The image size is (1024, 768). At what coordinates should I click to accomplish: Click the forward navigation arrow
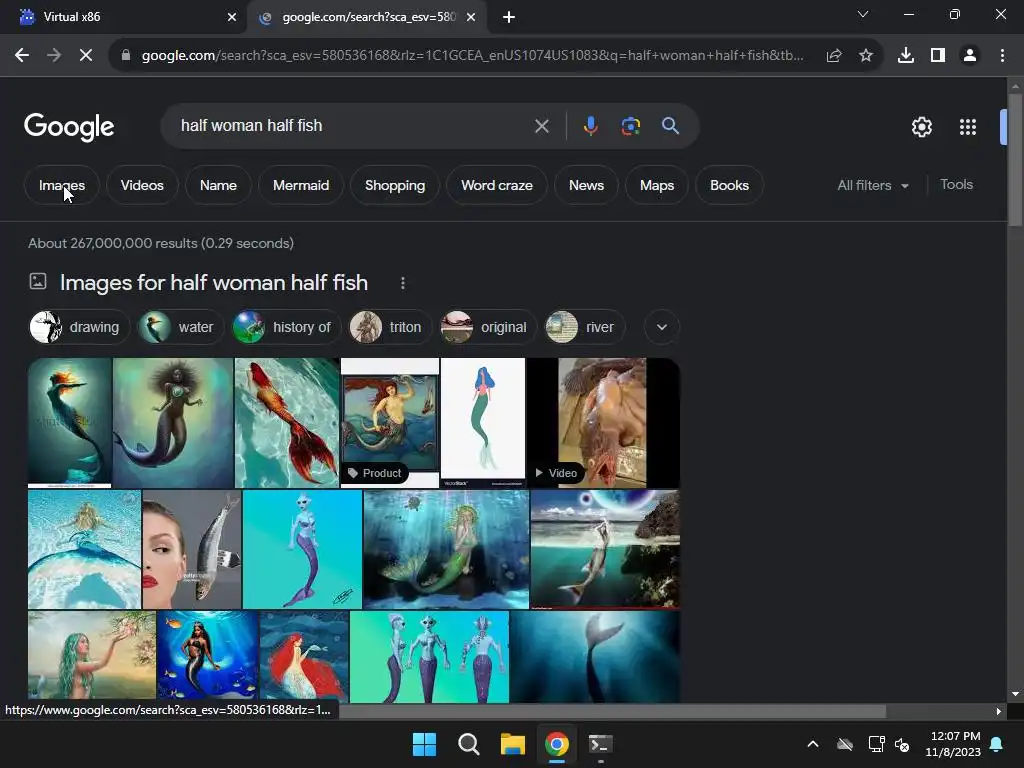[54, 56]
